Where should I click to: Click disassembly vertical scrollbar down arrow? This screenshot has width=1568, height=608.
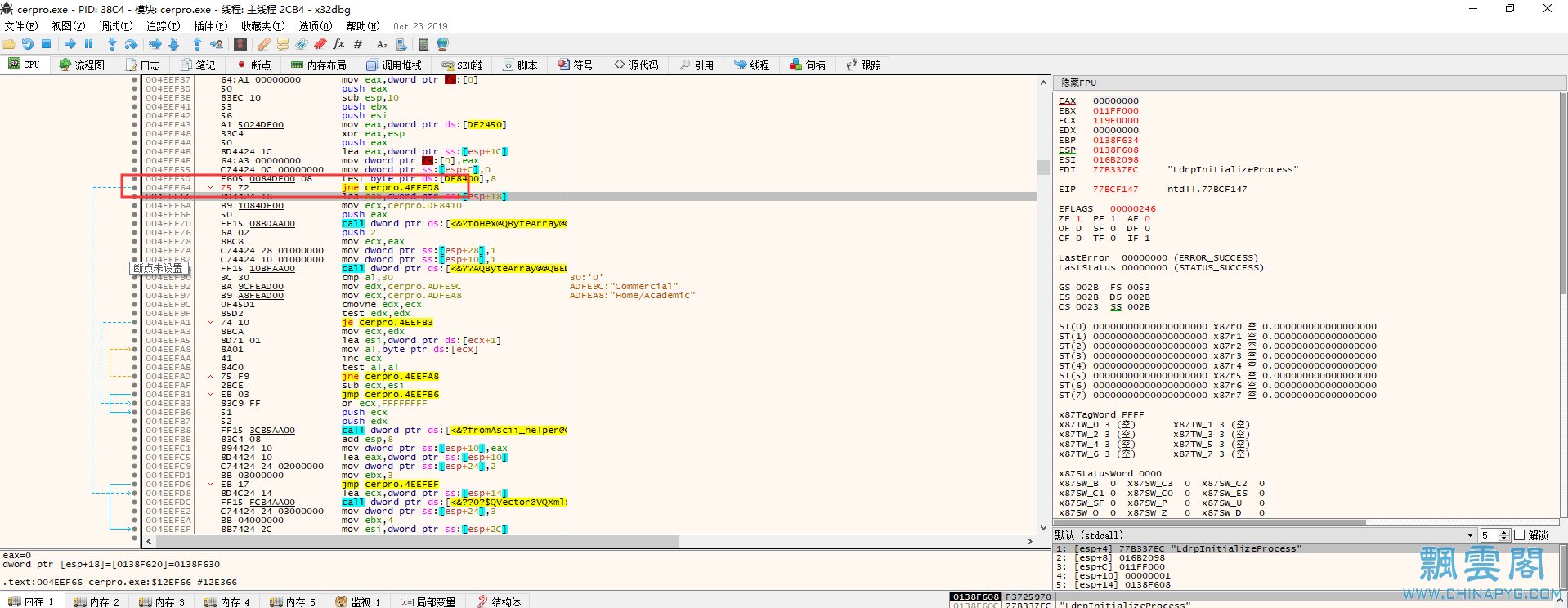click(1043, 528)
